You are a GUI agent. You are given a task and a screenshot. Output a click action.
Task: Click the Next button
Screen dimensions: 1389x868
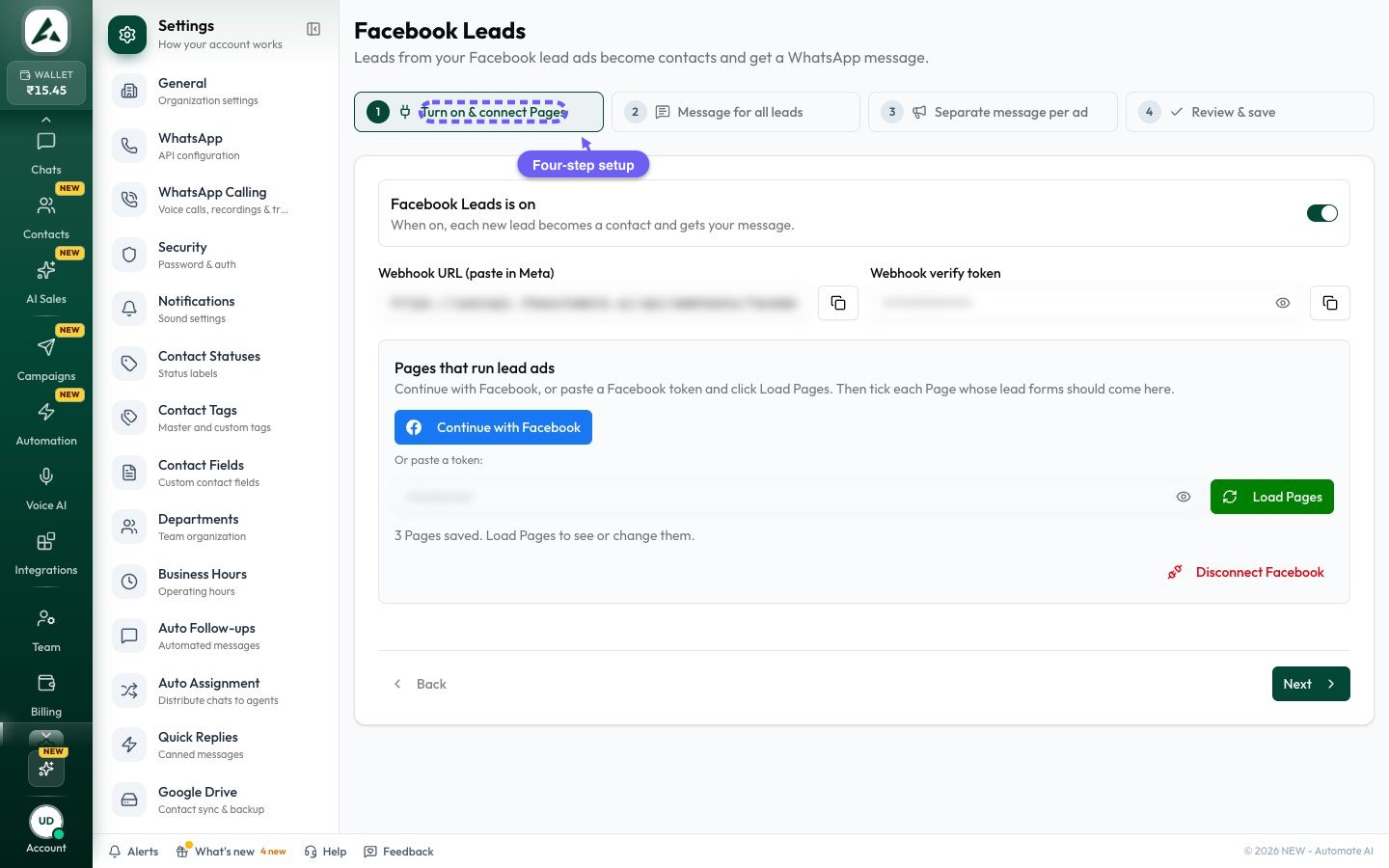(1311, 684)
